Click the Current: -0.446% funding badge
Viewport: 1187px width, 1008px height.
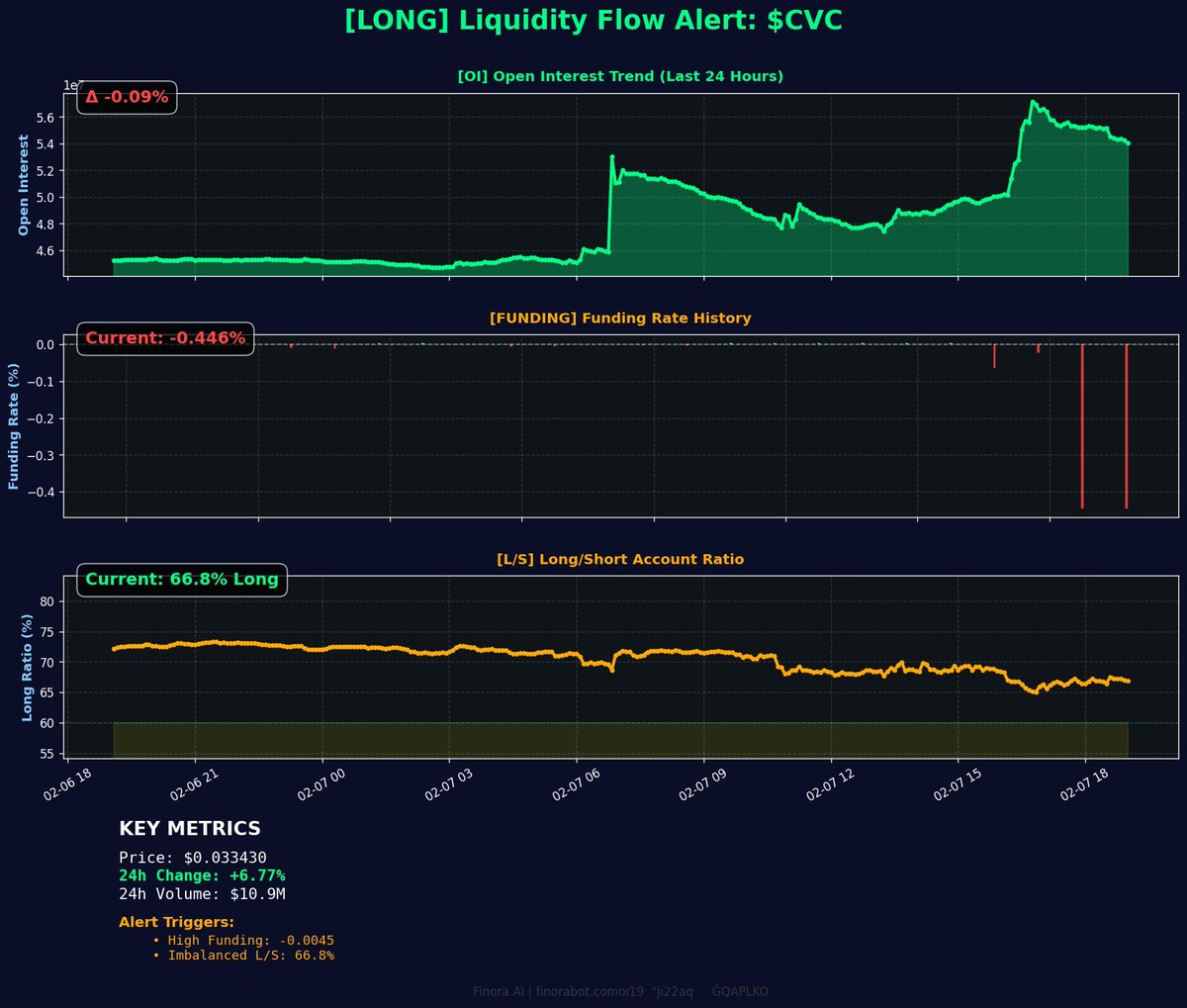[165, 338]
